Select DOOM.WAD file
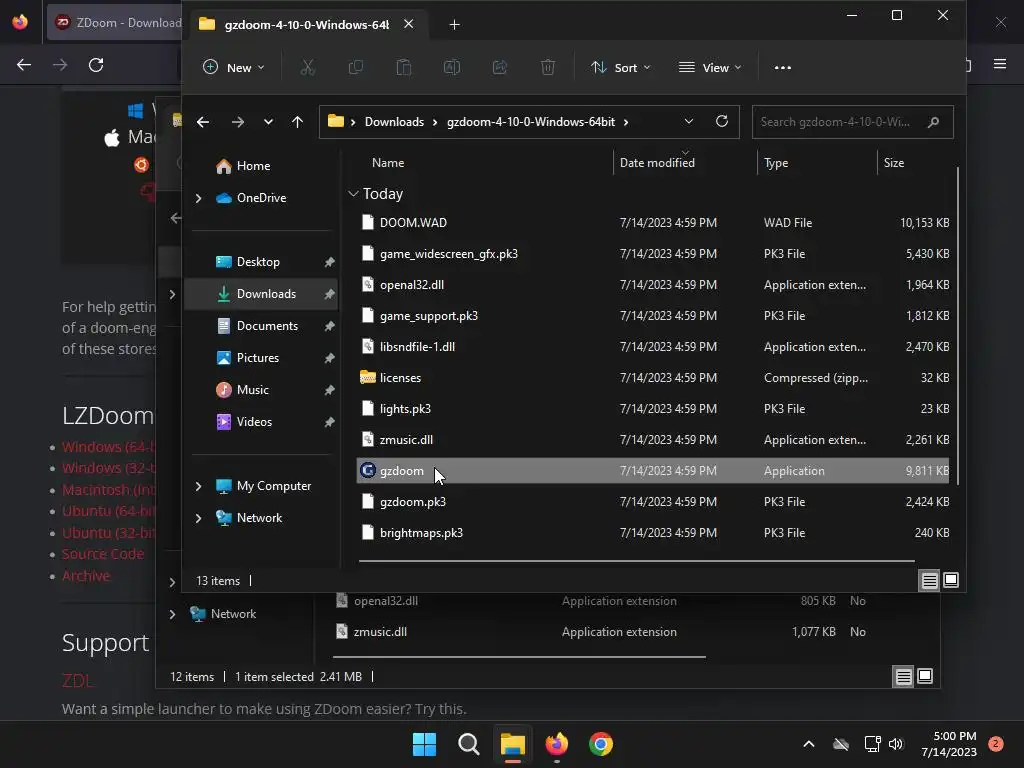 coord(653,223)
